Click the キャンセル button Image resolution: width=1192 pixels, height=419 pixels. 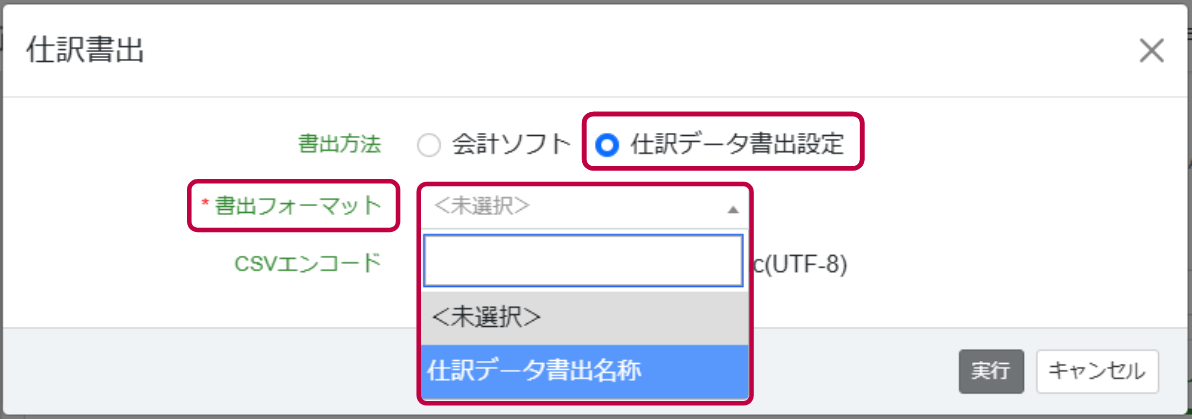pyautogui.click(x=1097, y=372)
